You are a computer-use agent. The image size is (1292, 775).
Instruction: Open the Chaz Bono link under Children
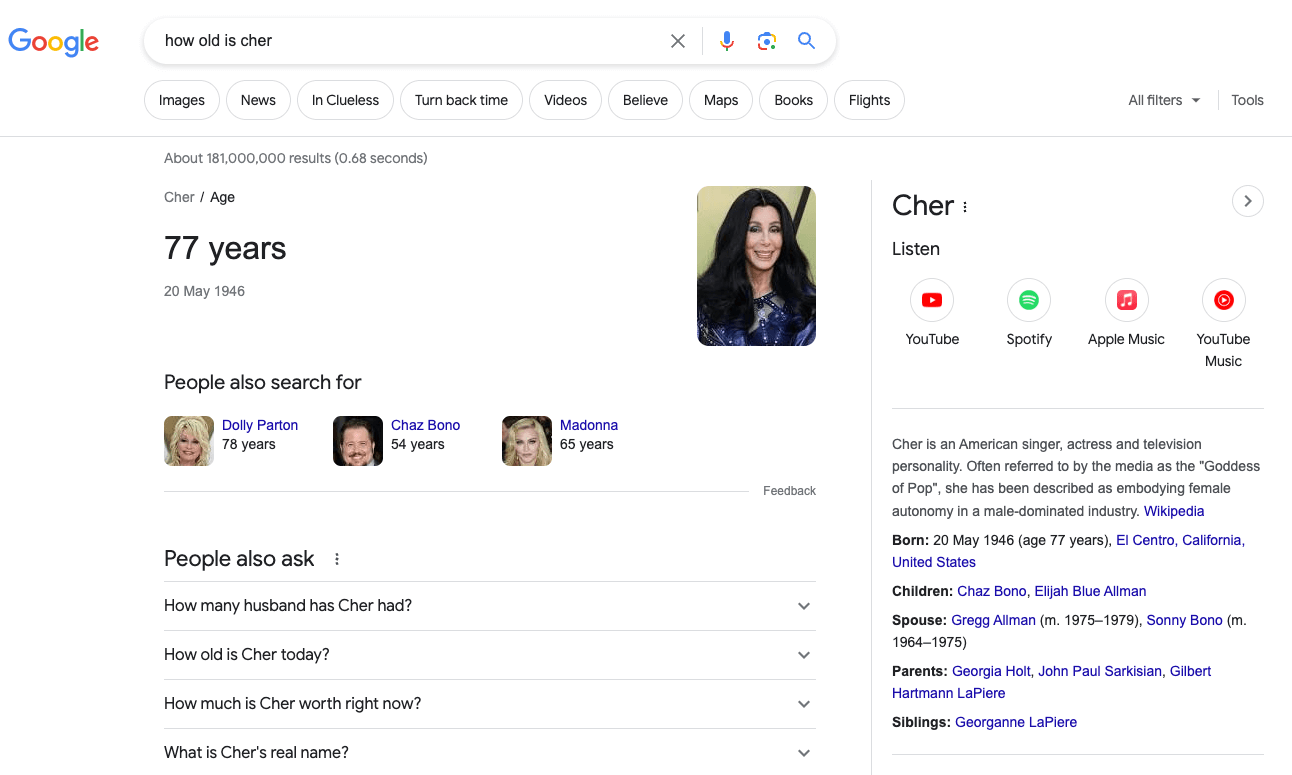[991, 591]
